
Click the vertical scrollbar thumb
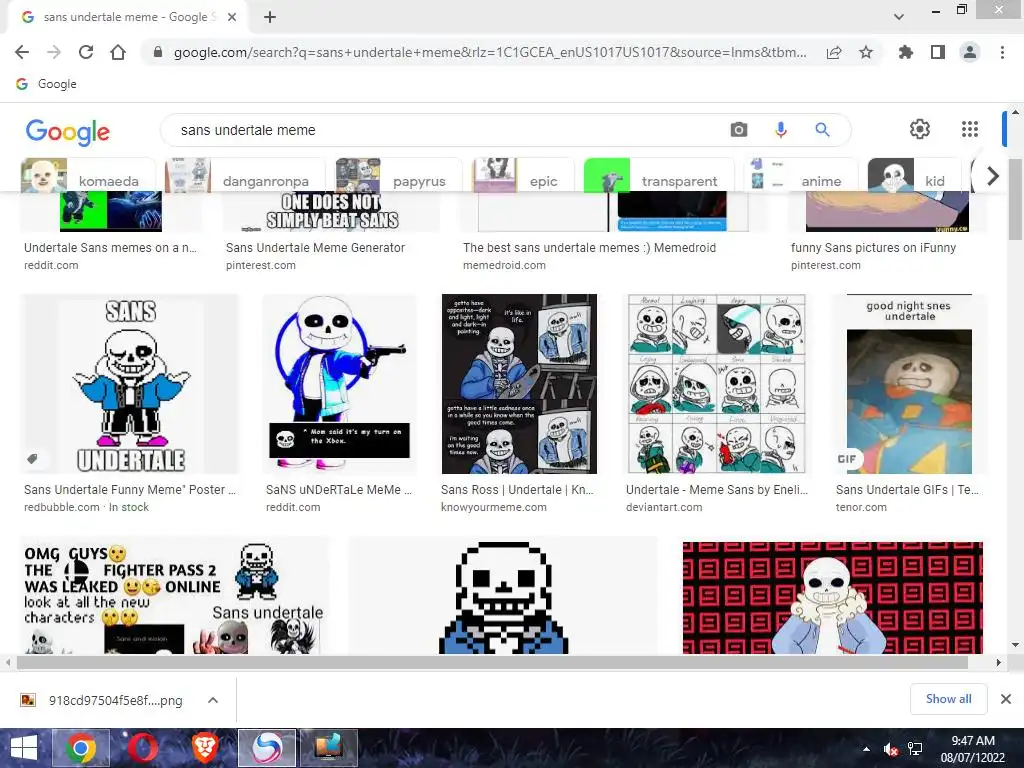tap(1016, 199)
